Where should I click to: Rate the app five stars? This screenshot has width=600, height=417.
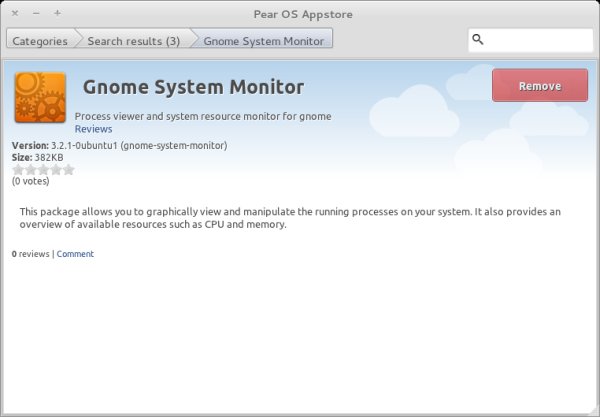[68, 169]
